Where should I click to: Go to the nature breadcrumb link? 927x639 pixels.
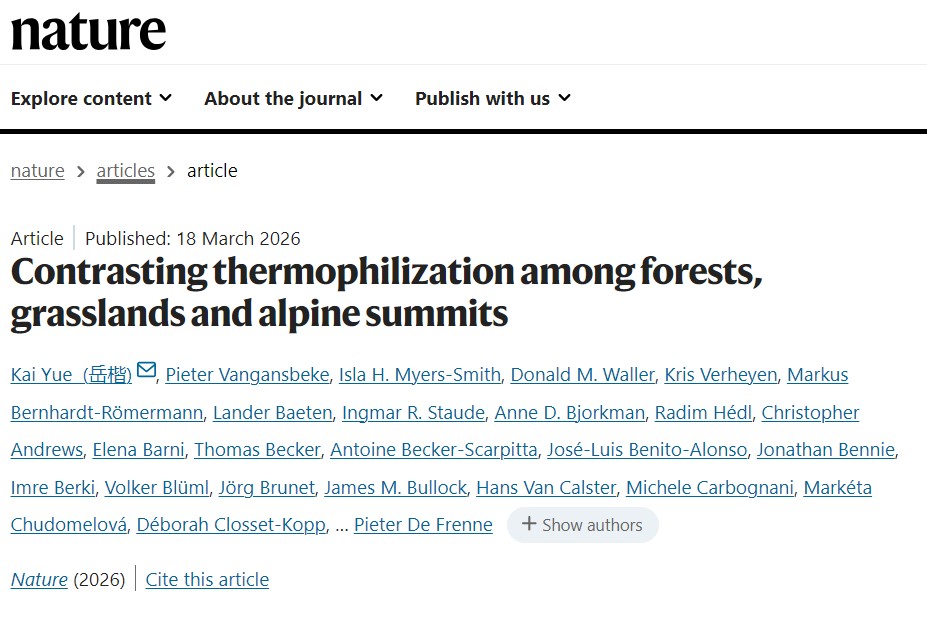(37, 170)
